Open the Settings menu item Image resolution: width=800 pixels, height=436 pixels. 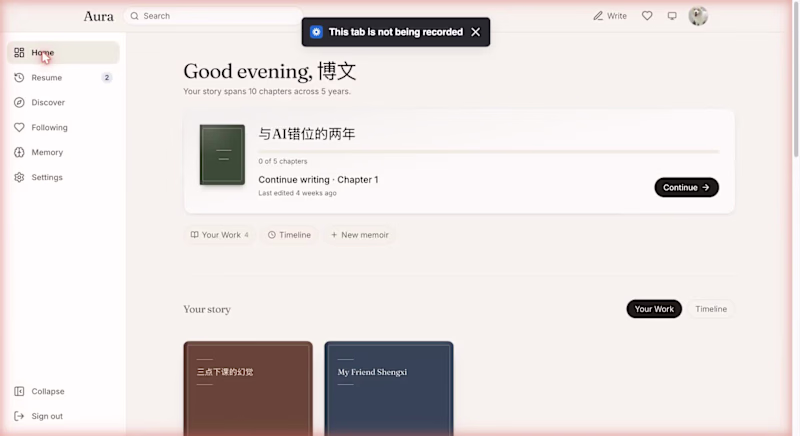tap(63, 177)
